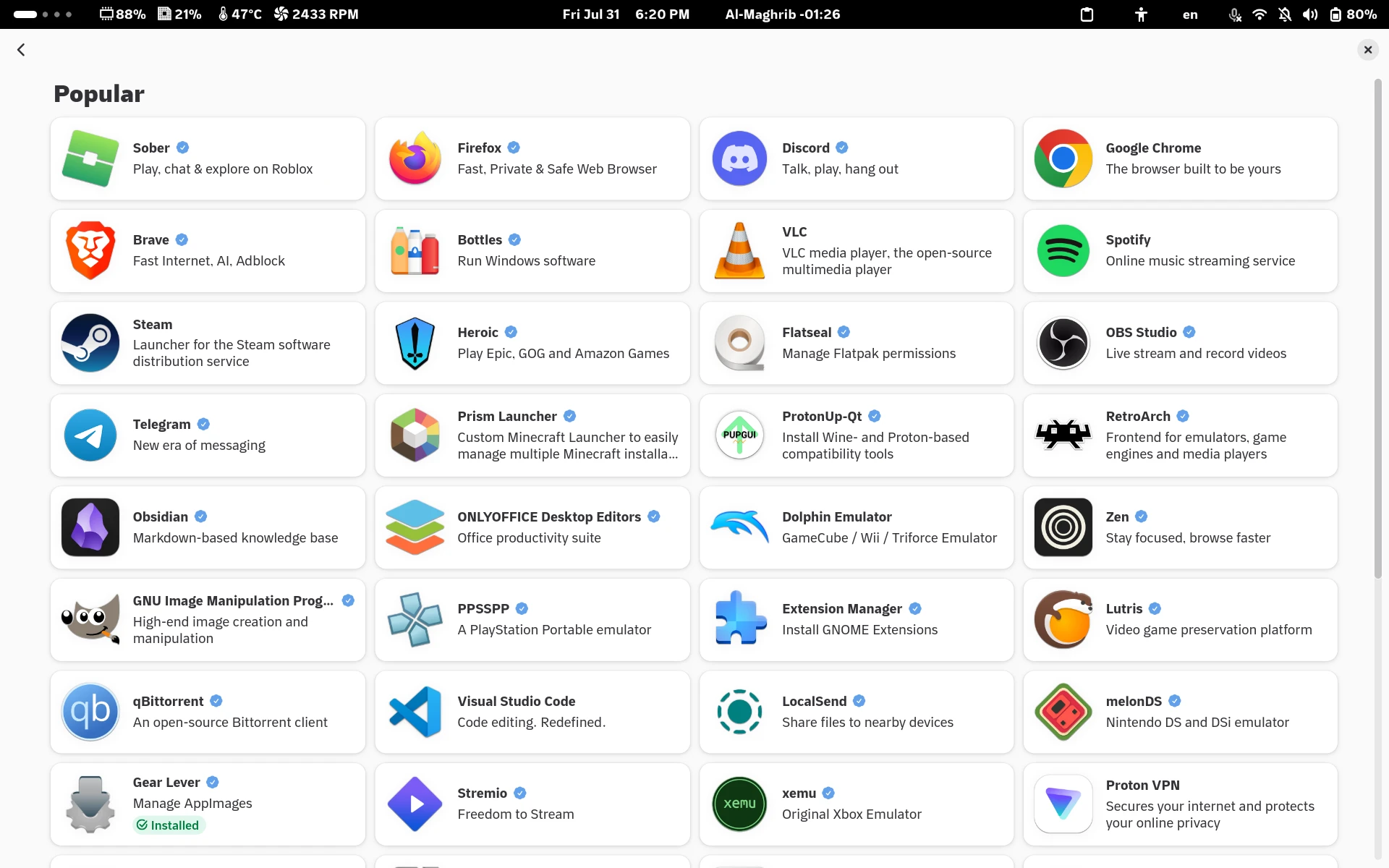Click the xemu app icon
Screen dimensions: 1389x868
tap(739, 804)
